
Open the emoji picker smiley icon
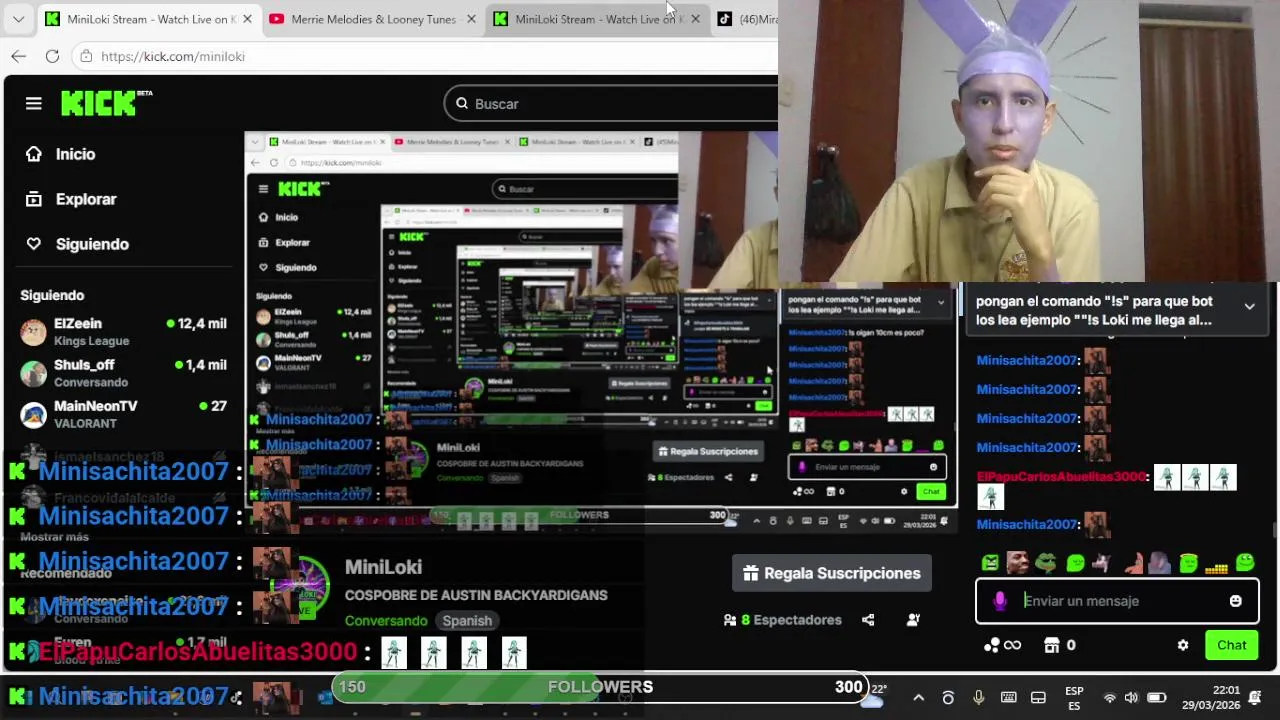tap(1236, 601)
